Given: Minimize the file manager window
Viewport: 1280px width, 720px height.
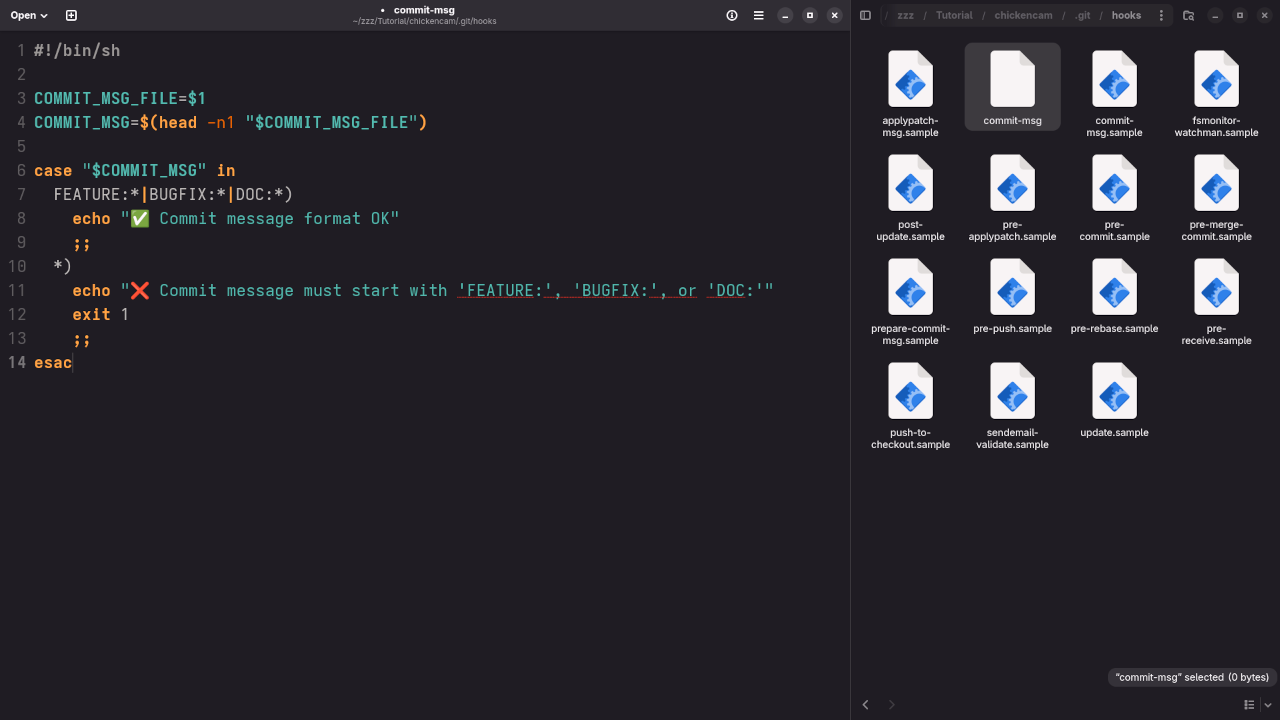Looking at the screenshot, I should (x=1215, y=15).
